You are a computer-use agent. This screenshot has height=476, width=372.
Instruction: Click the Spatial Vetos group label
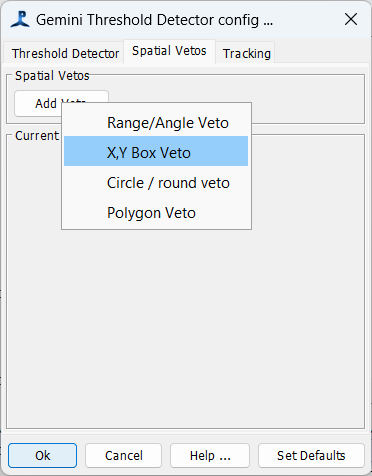click(x=52, y=76)
